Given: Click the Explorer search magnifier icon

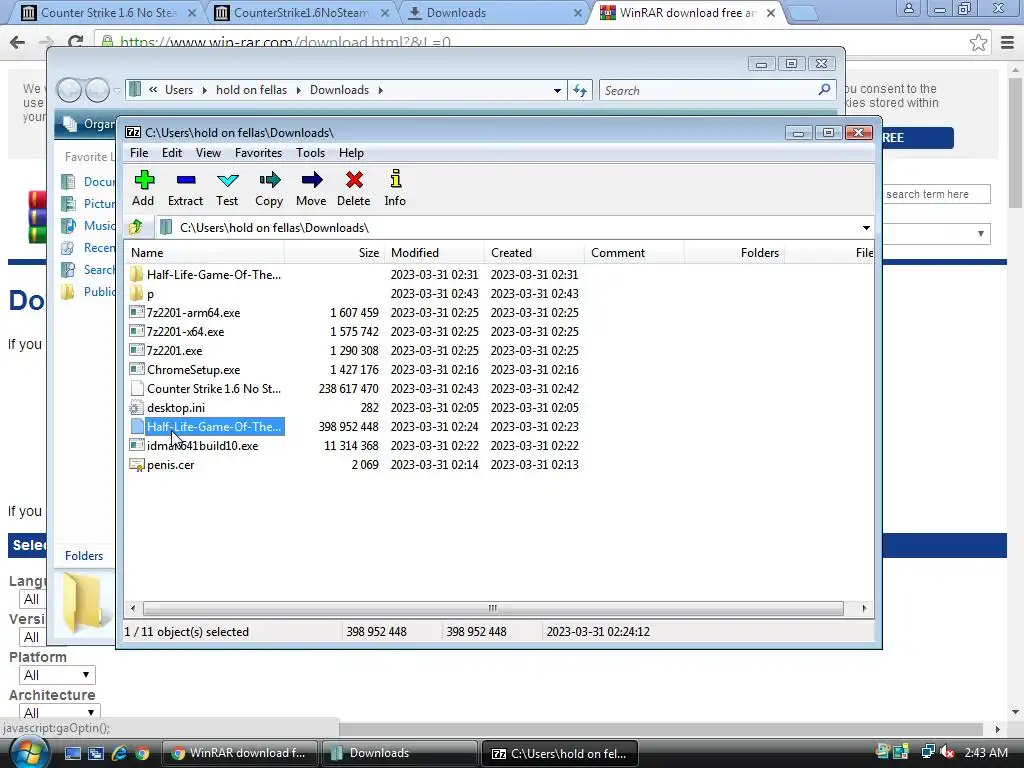Looking at the screenshot, I should point(824,89).
